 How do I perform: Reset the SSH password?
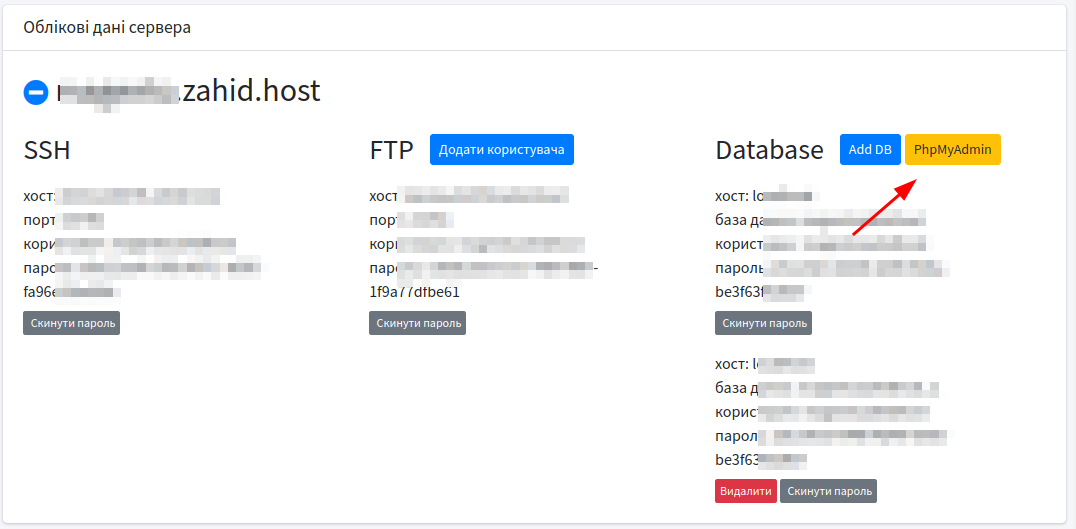pyautogui.click(x=71, y=323)
